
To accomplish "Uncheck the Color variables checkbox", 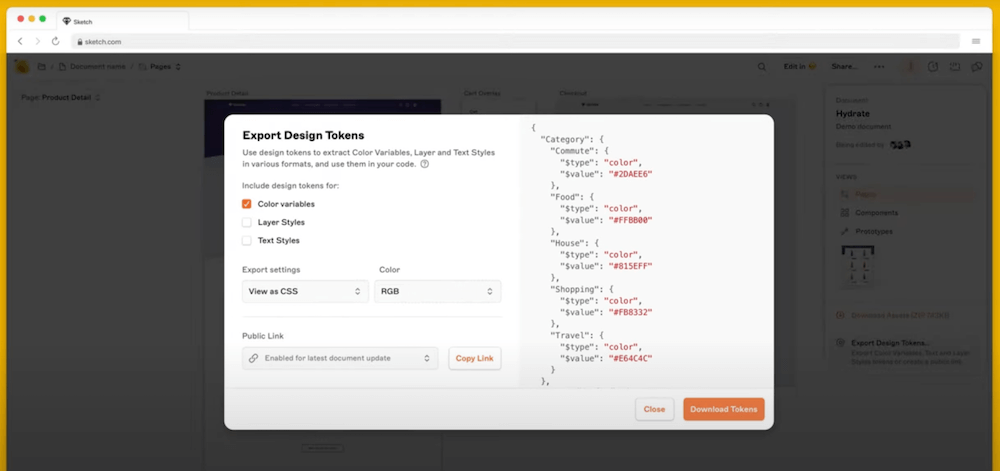I will (247, 204).
